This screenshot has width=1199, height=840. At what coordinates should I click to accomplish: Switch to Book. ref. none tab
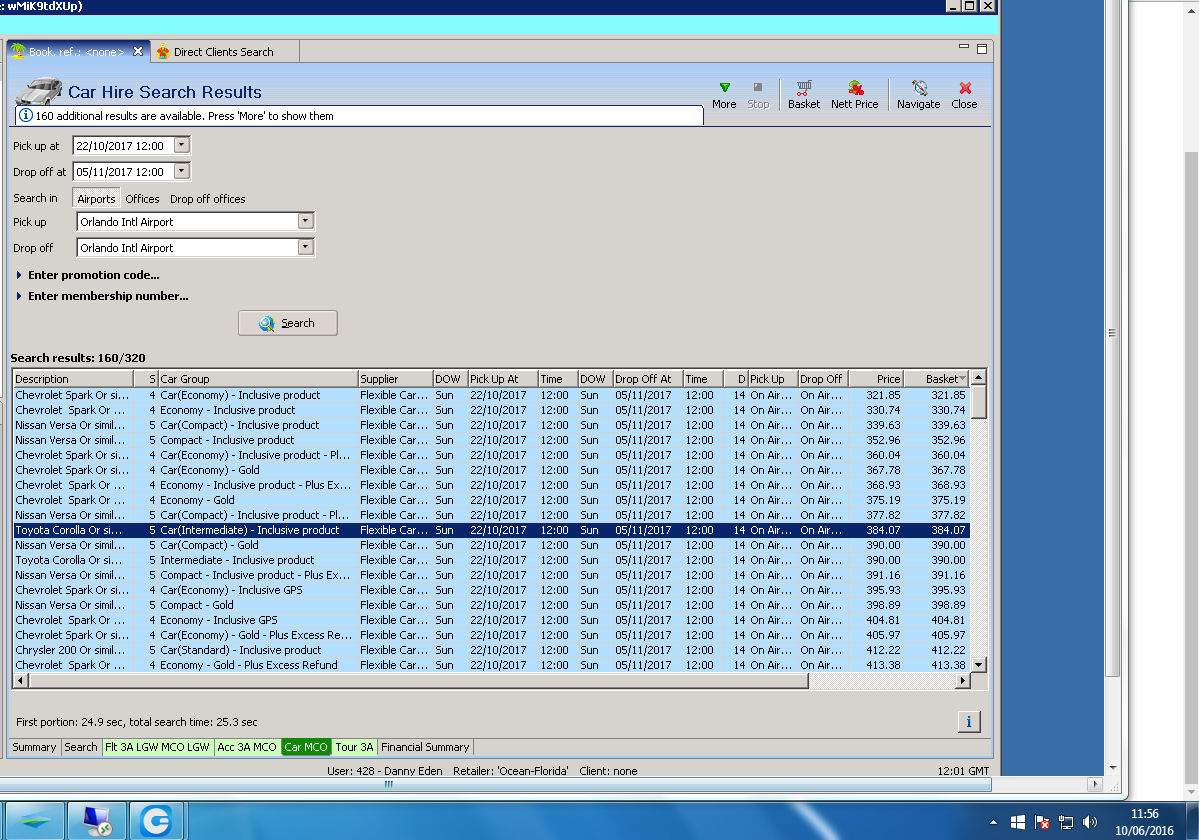(76, 52)
